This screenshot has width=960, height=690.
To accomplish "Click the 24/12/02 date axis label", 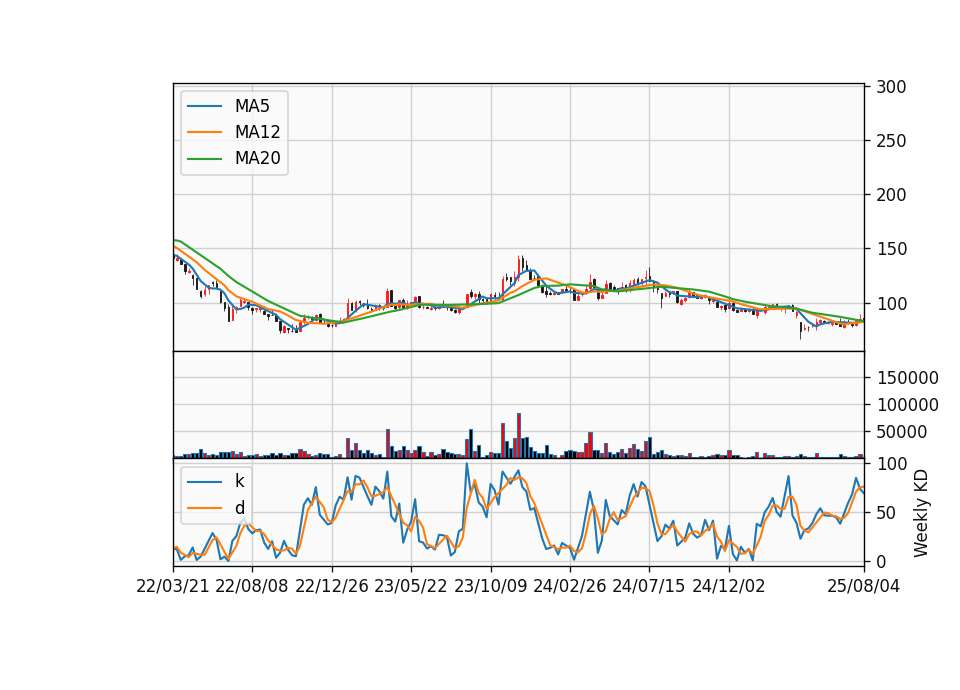I will [x=729, y=586].
